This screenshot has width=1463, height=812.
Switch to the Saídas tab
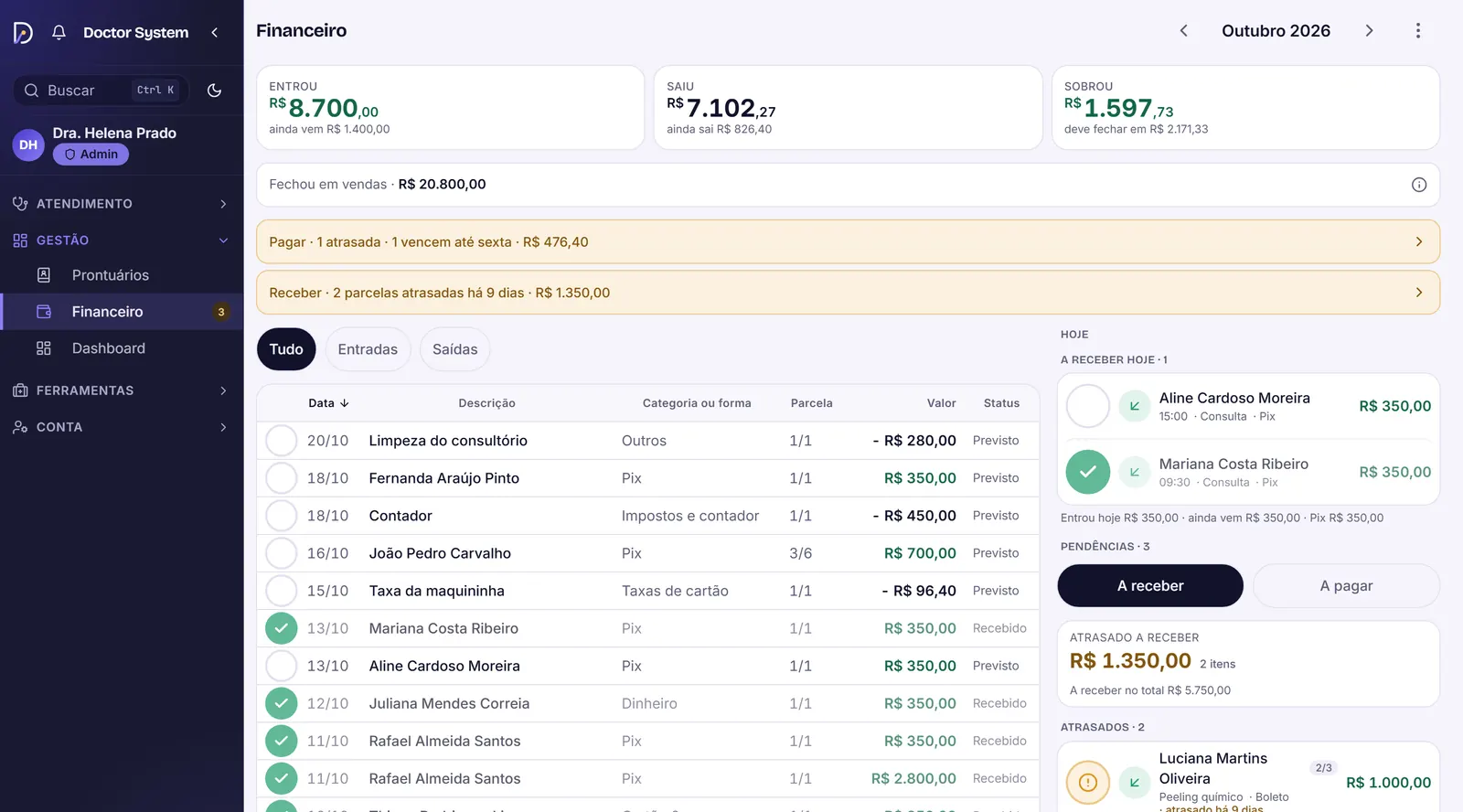pos(455,349)
